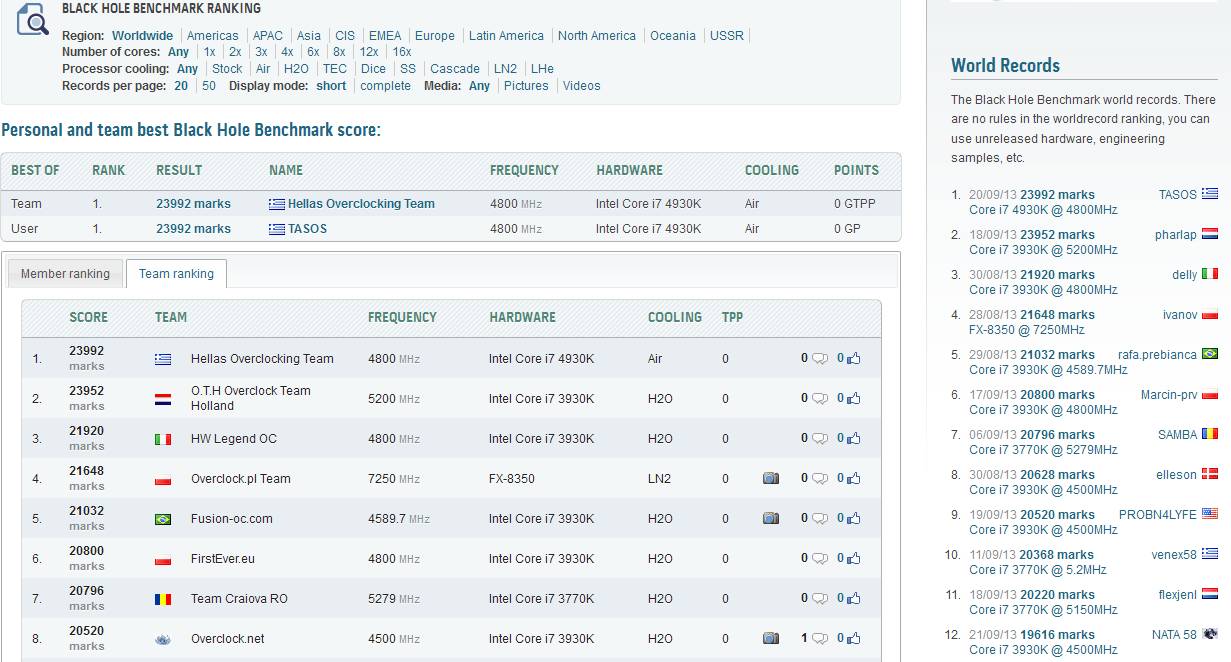The image size is (1231, 662).
Task: Open TASOS user link in best-of table
Action: 308,229
